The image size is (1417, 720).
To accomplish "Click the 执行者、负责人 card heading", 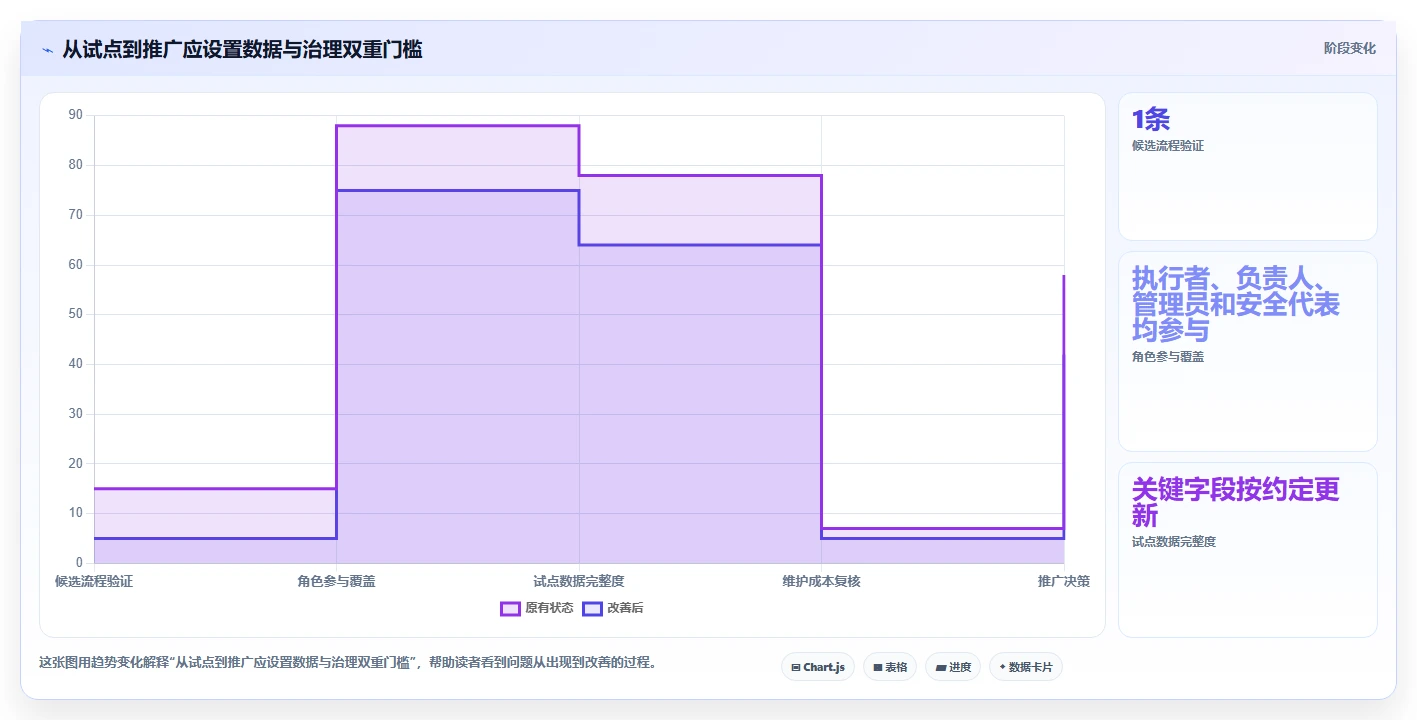I will [x=1236, y=303].
